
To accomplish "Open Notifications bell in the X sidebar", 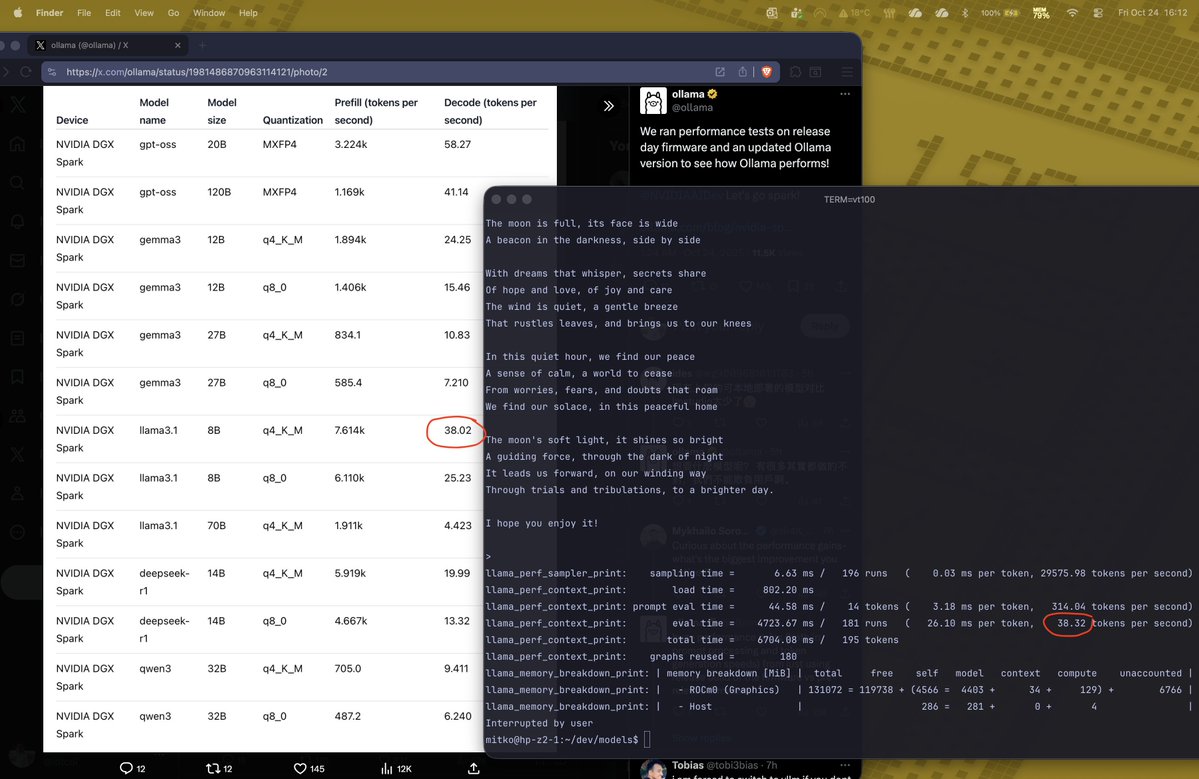I will 18,222.
